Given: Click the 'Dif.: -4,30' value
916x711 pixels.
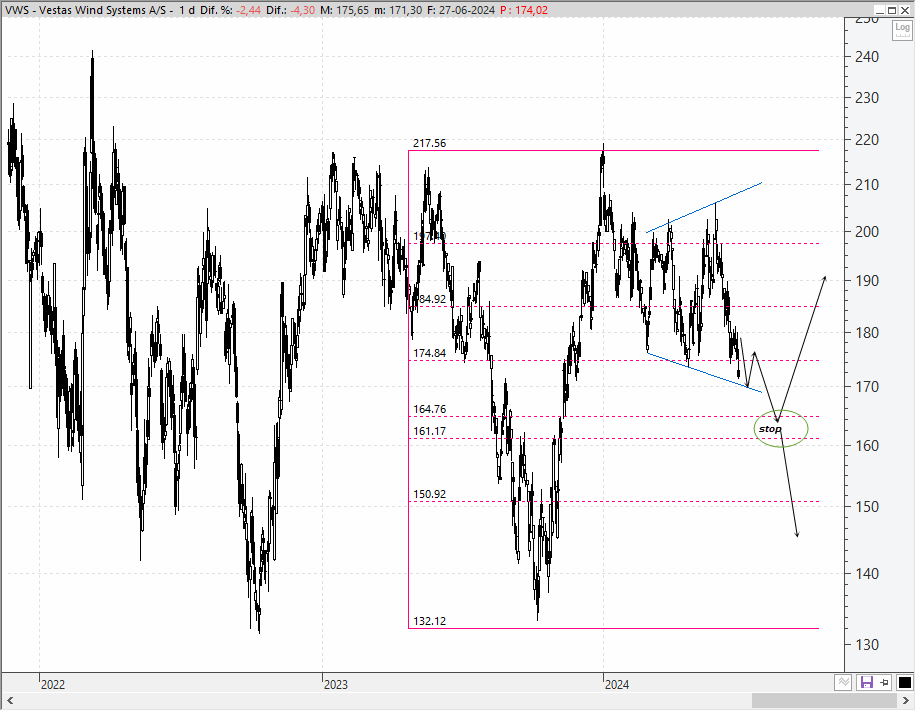Looking at the screenshot, I should point(290,10).
